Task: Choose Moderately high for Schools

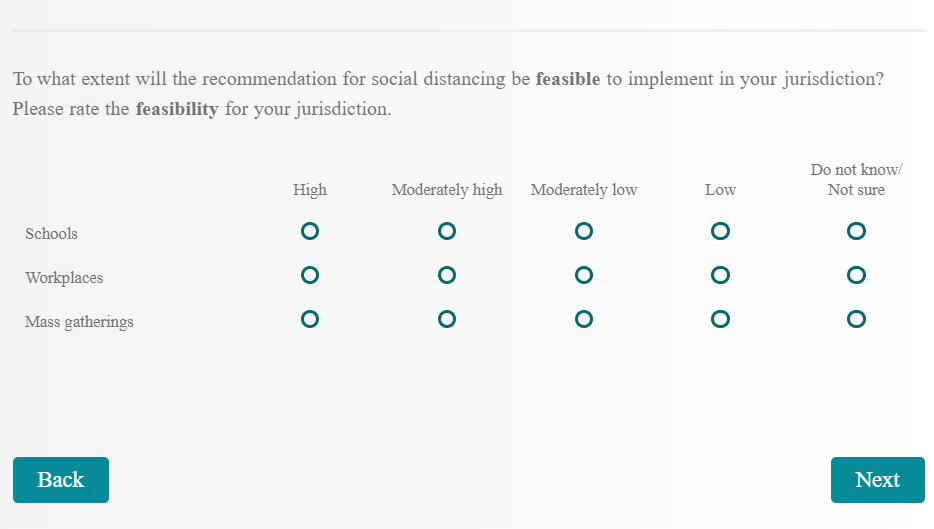Action: coord(447,231)
